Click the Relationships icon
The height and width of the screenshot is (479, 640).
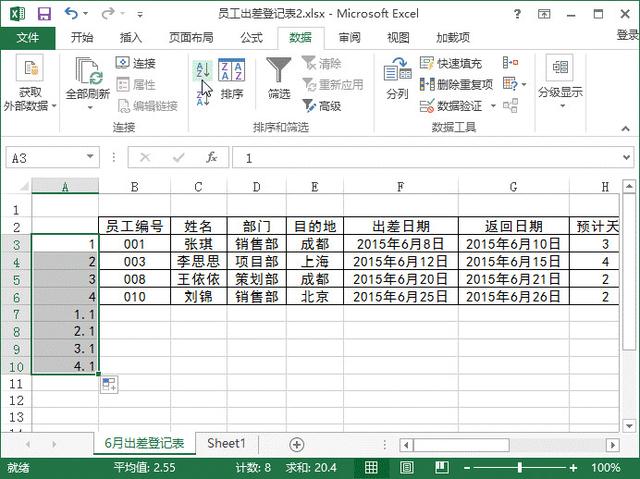[x=511, y=106]
